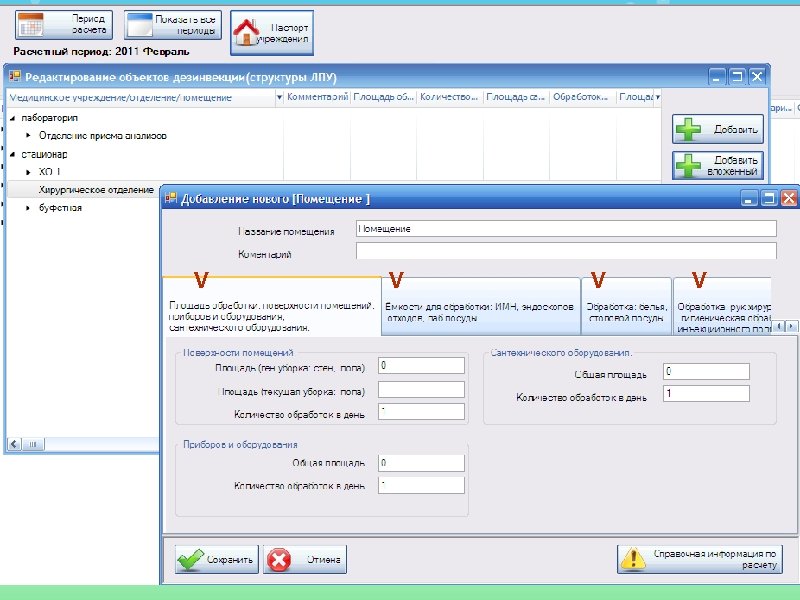The height and width of the screenshot is (600, 800).
Task: Select the Отделение приема анализов row
Action: pos(103,136)
